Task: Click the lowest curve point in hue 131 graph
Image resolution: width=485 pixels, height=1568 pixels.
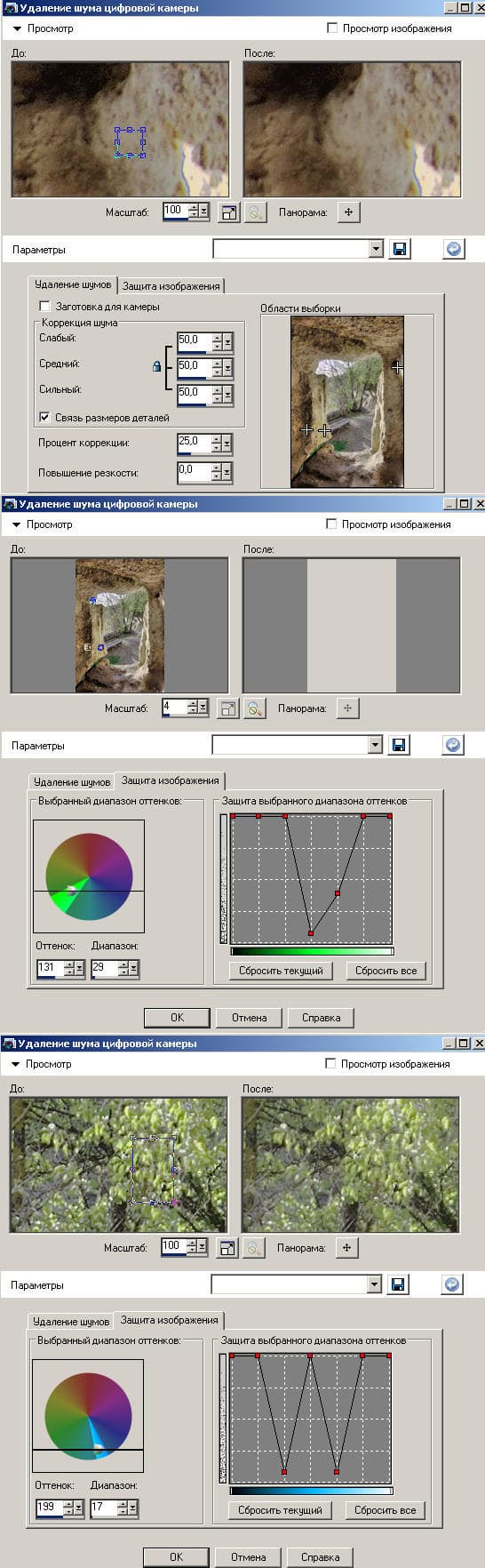Action: (311, 933)
